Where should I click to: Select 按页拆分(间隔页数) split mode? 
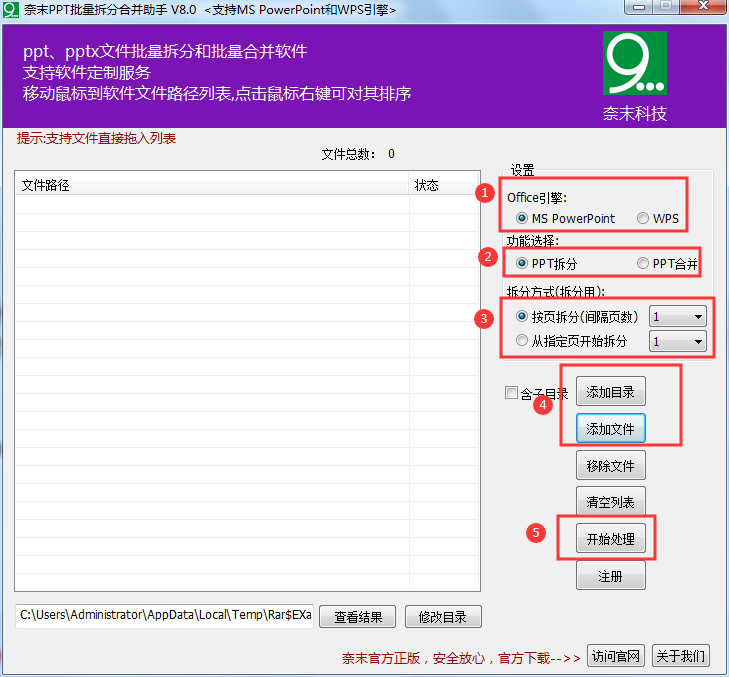point(522,316)
